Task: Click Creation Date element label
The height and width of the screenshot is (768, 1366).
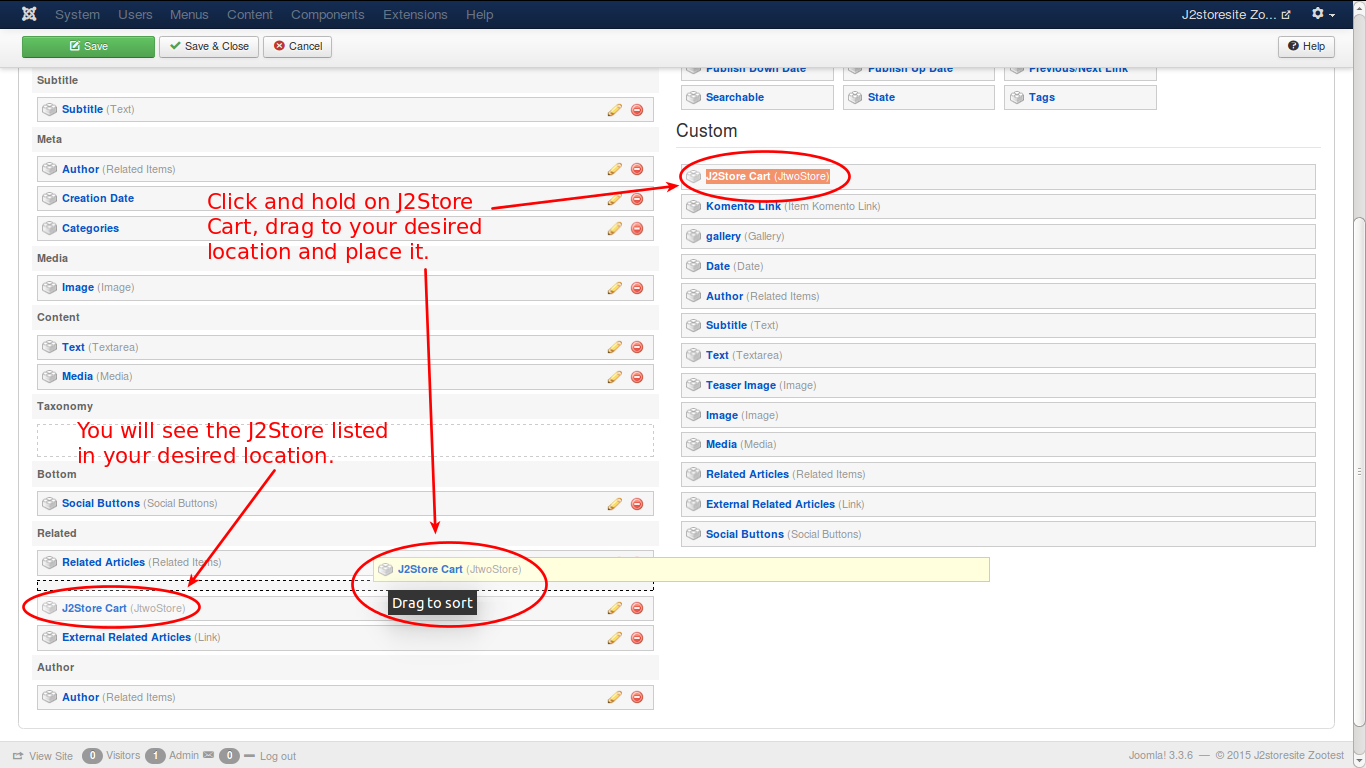Action: click(x=98, y=199)
